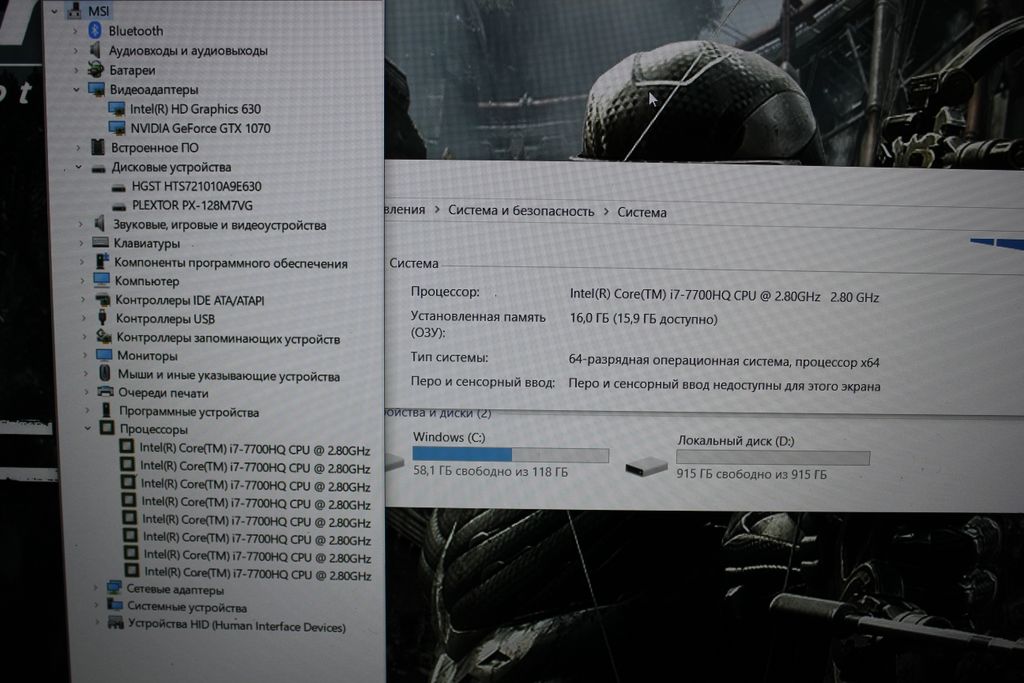This screenshot has width=1024, height=683.
Task: Click the Клавиатуры keyboard icon
Action: 100,243
